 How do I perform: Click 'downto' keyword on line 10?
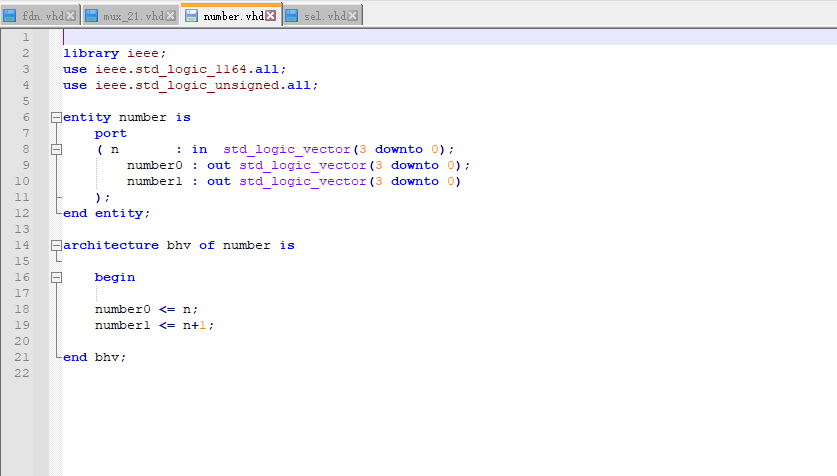[x=415, y=181]
